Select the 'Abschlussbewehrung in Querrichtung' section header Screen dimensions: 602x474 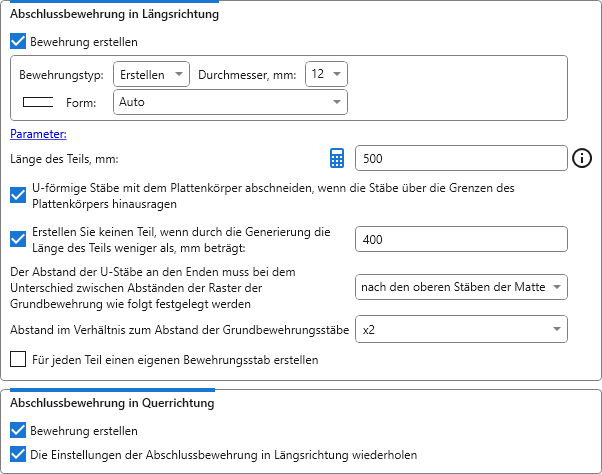tap(112, 403)
